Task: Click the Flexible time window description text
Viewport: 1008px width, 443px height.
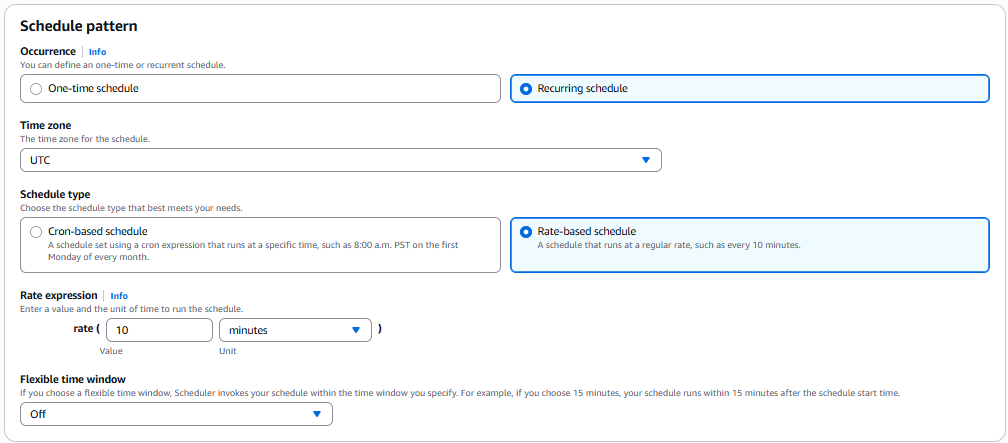Action: click(x=460, y=393)
